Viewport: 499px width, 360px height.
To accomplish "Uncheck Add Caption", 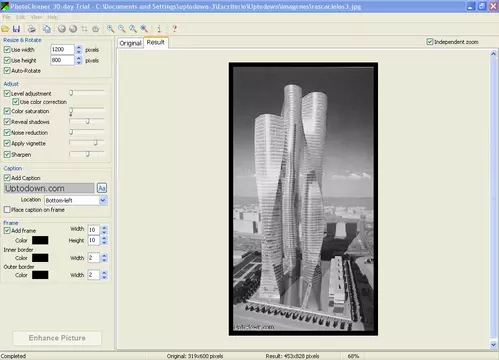I will [x=7, y=178].
